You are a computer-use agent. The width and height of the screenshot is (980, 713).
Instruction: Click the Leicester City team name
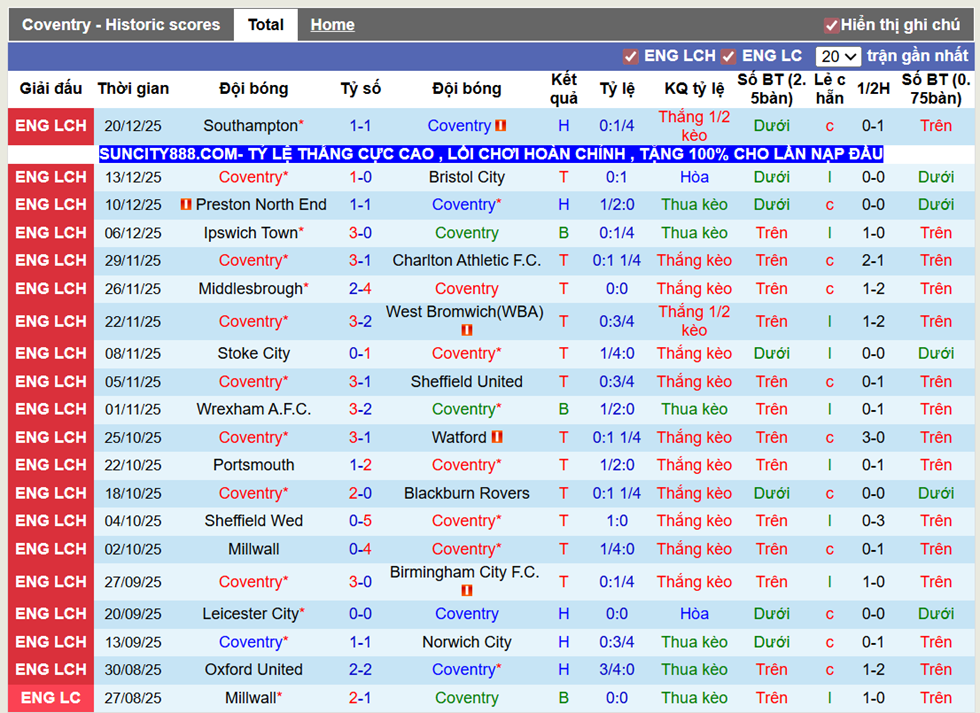click(x=253, y=614)
